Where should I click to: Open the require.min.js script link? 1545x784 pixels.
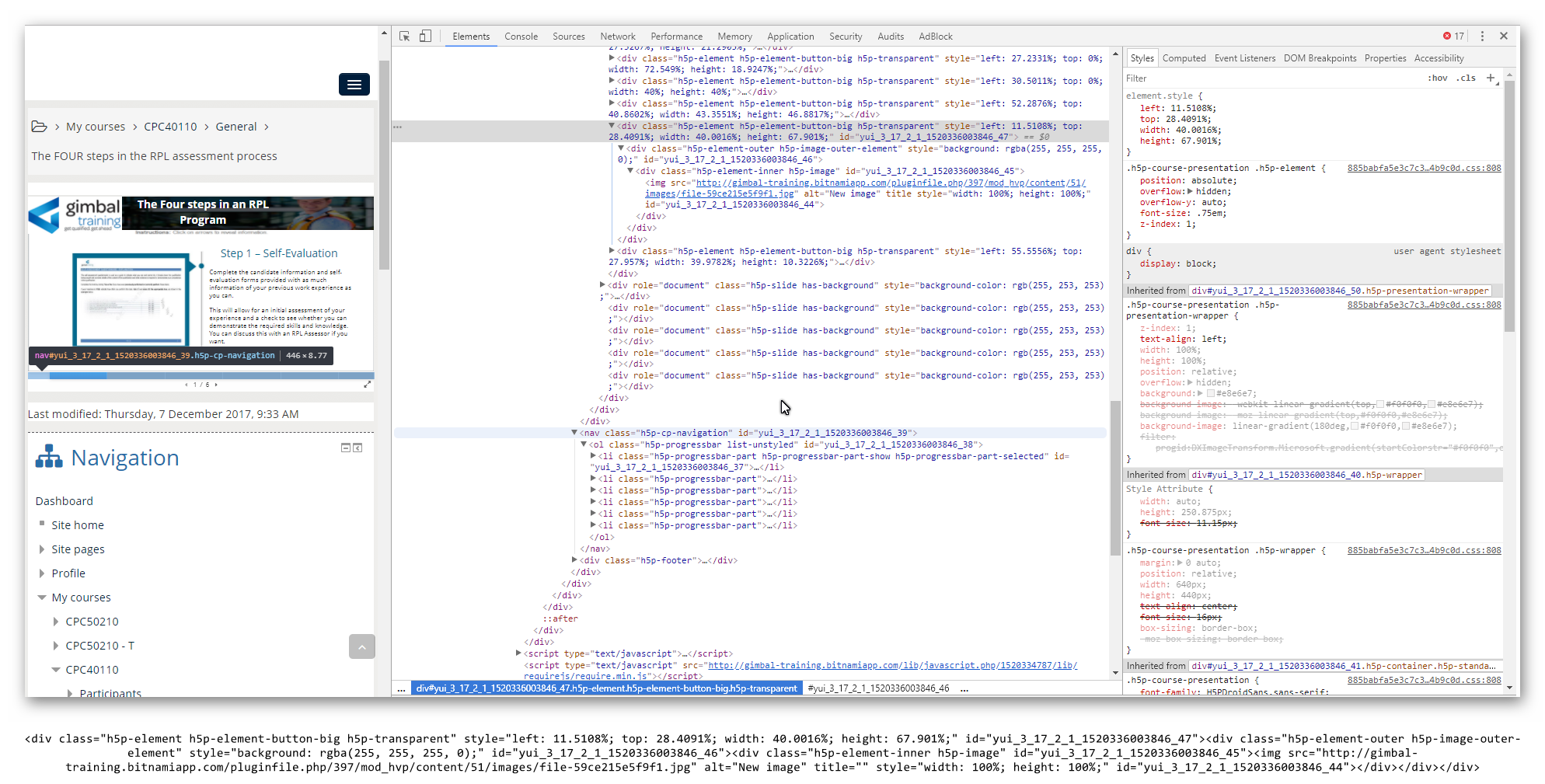point(800,671)
